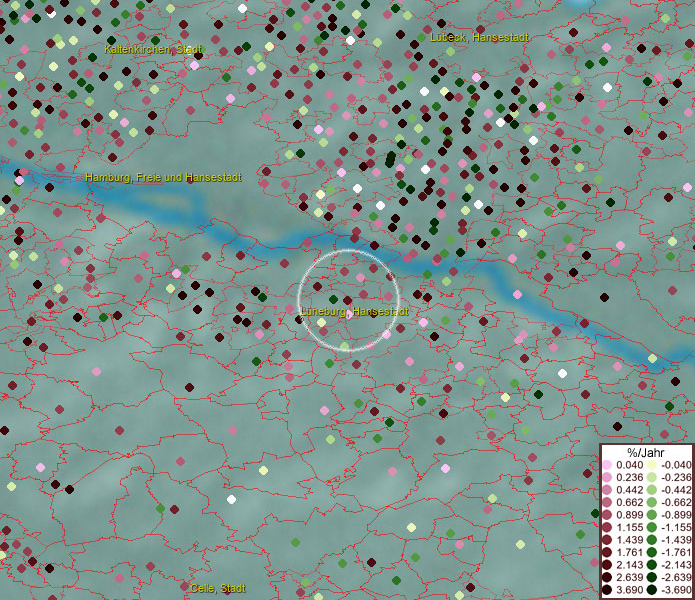
Task: Click the 0.899 value in legend
Action: (629, 515)
